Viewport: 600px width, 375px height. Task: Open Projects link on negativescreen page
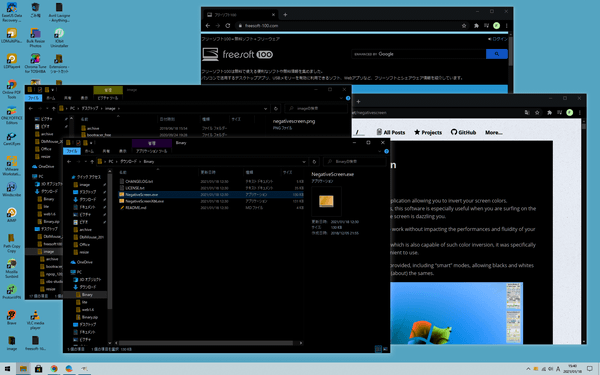[428, 132]
